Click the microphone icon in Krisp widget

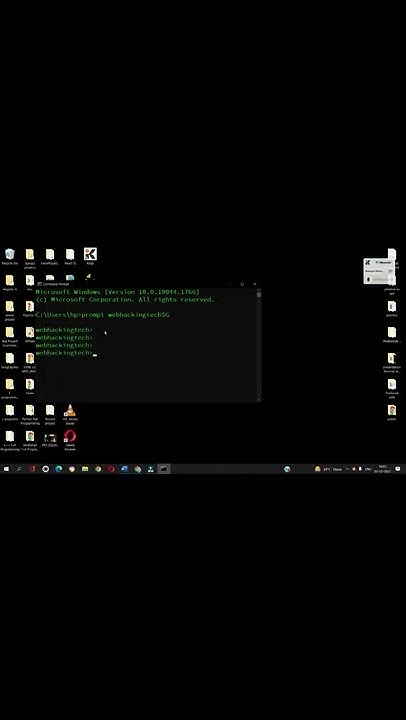pyautogui.click(x=368, y=279)
